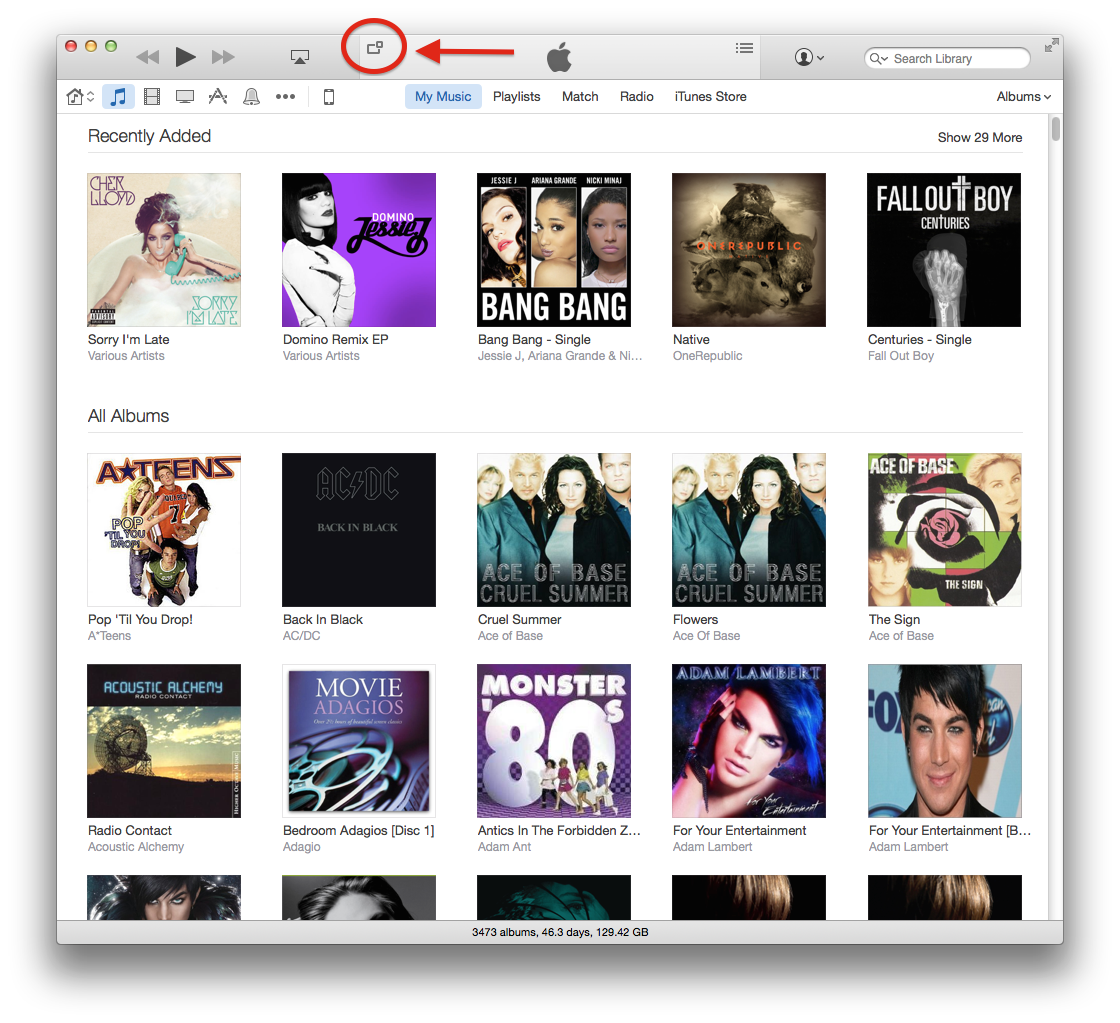Select the Tones bell icon
Image resolution: width=1120 pixels, height=1023 pixels.
click(x=251, y=96)
